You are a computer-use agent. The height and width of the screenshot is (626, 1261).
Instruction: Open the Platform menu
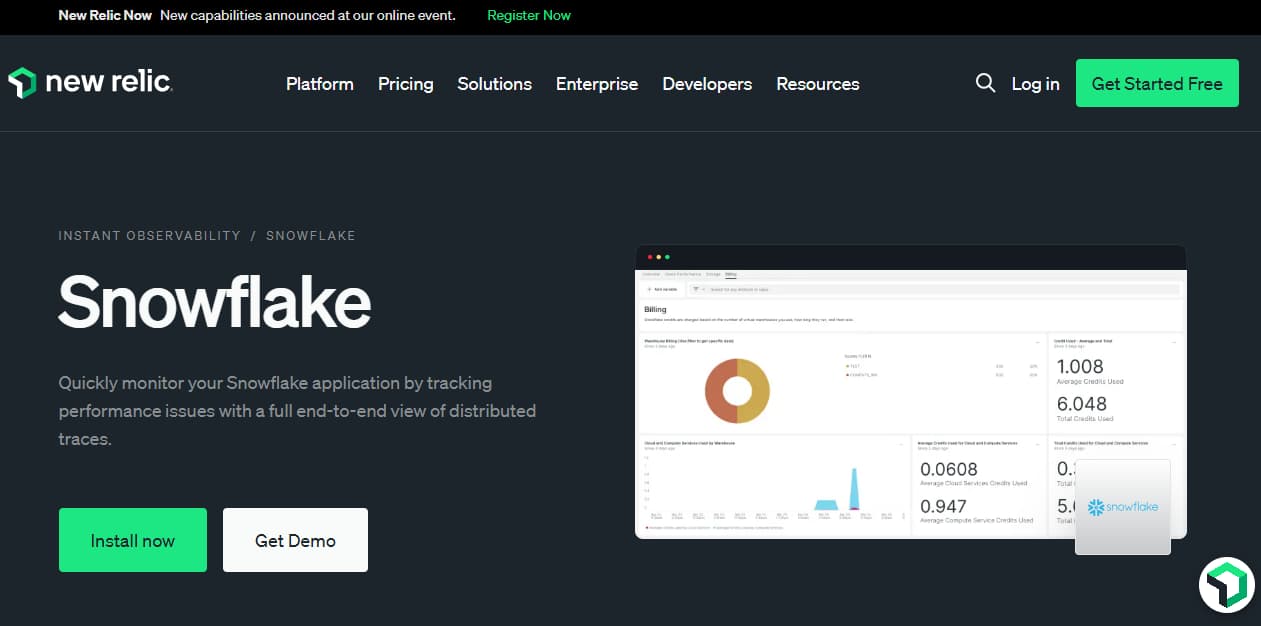pyautogui.click(x=319, y=84)
